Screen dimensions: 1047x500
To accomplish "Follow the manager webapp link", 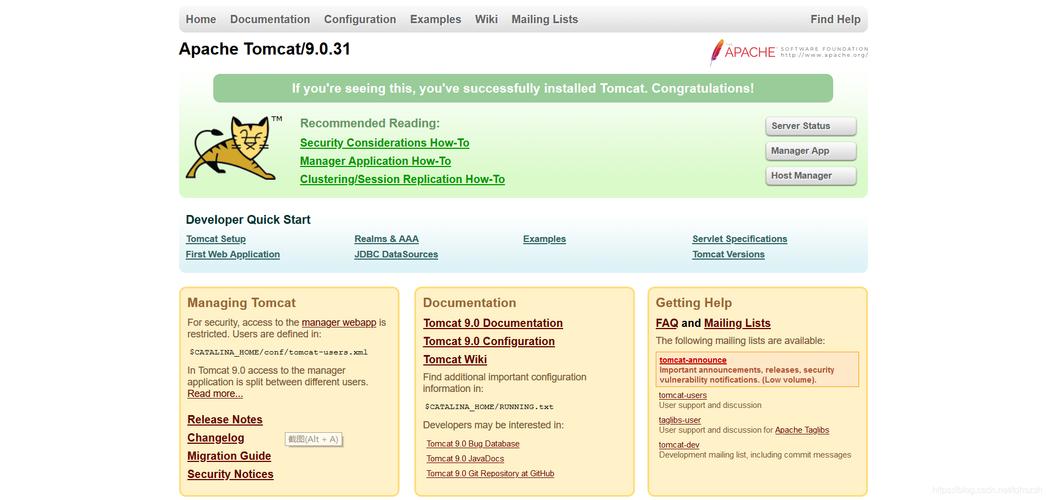I will click(x=339, y=322).
